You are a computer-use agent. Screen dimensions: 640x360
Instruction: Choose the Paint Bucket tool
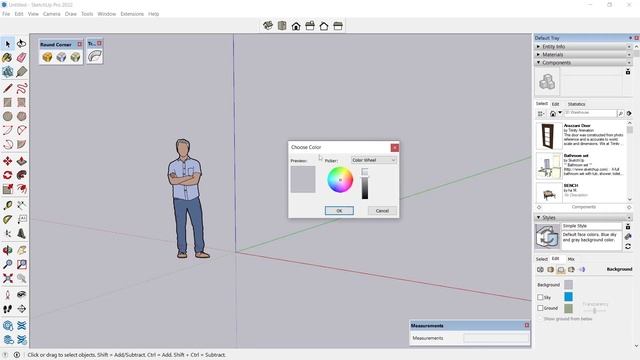click(8, 58)
